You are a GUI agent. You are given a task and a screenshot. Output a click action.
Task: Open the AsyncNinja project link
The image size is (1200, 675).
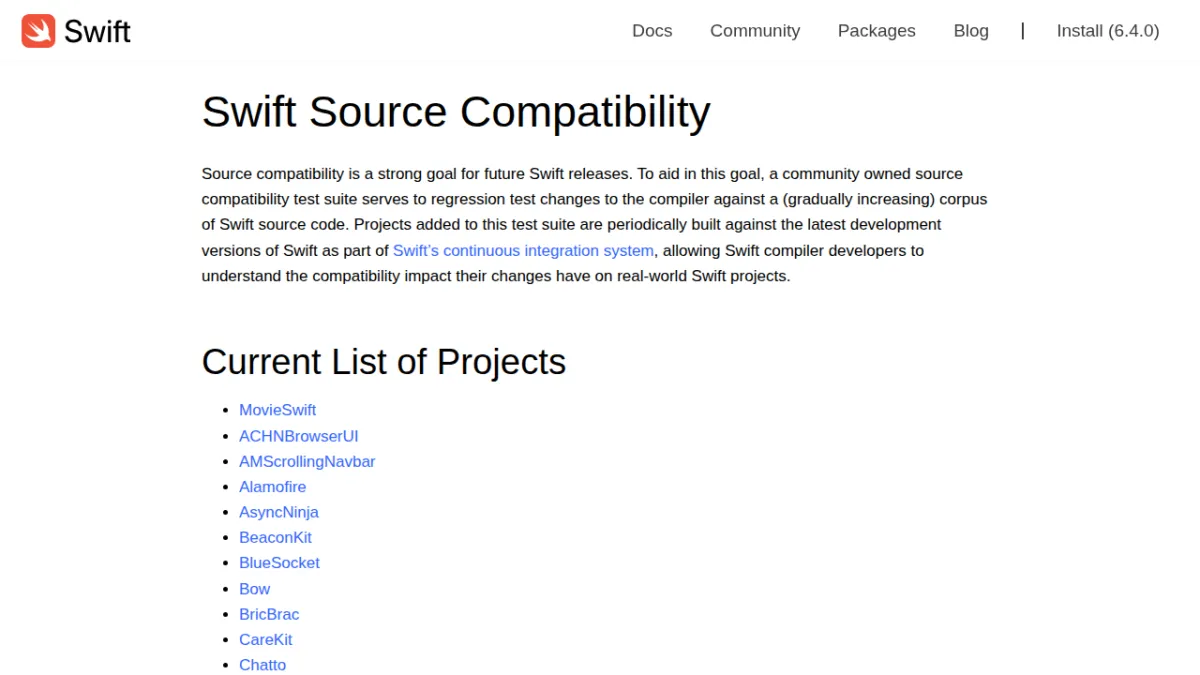point(278,512)
